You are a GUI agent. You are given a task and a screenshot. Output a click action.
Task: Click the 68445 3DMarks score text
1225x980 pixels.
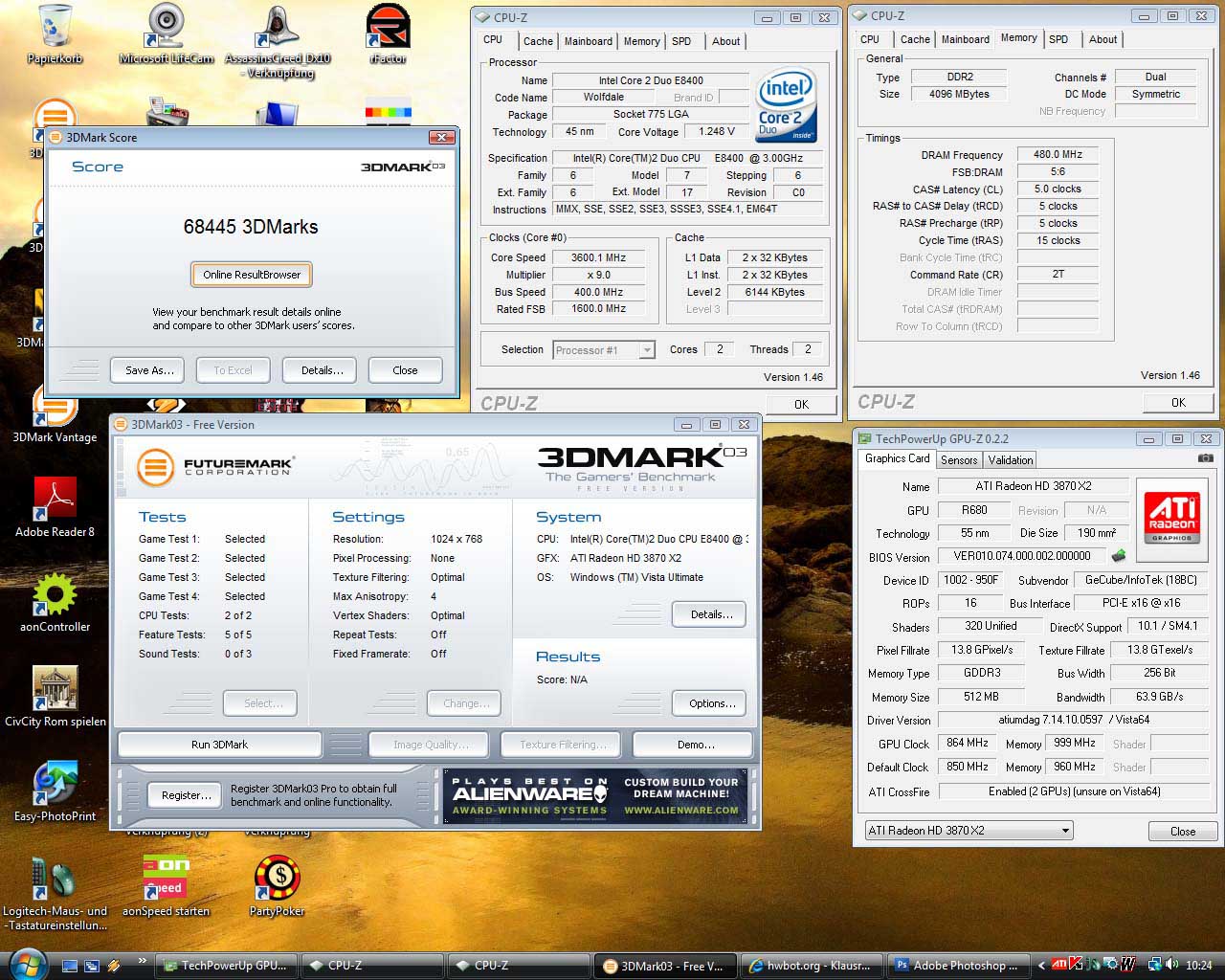(x=251, y=227)
